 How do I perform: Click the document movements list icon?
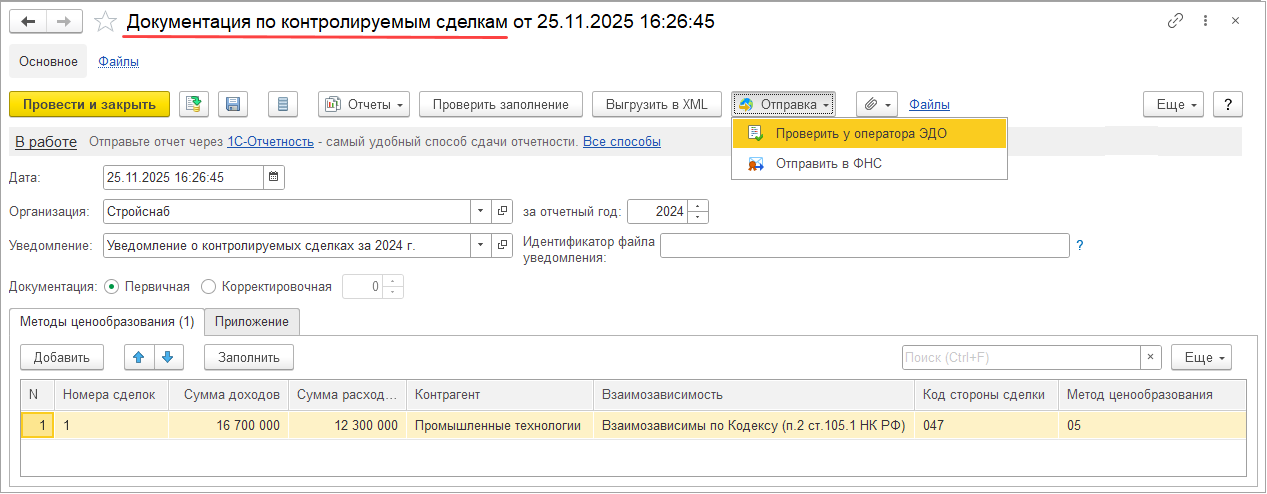(283, 104)
